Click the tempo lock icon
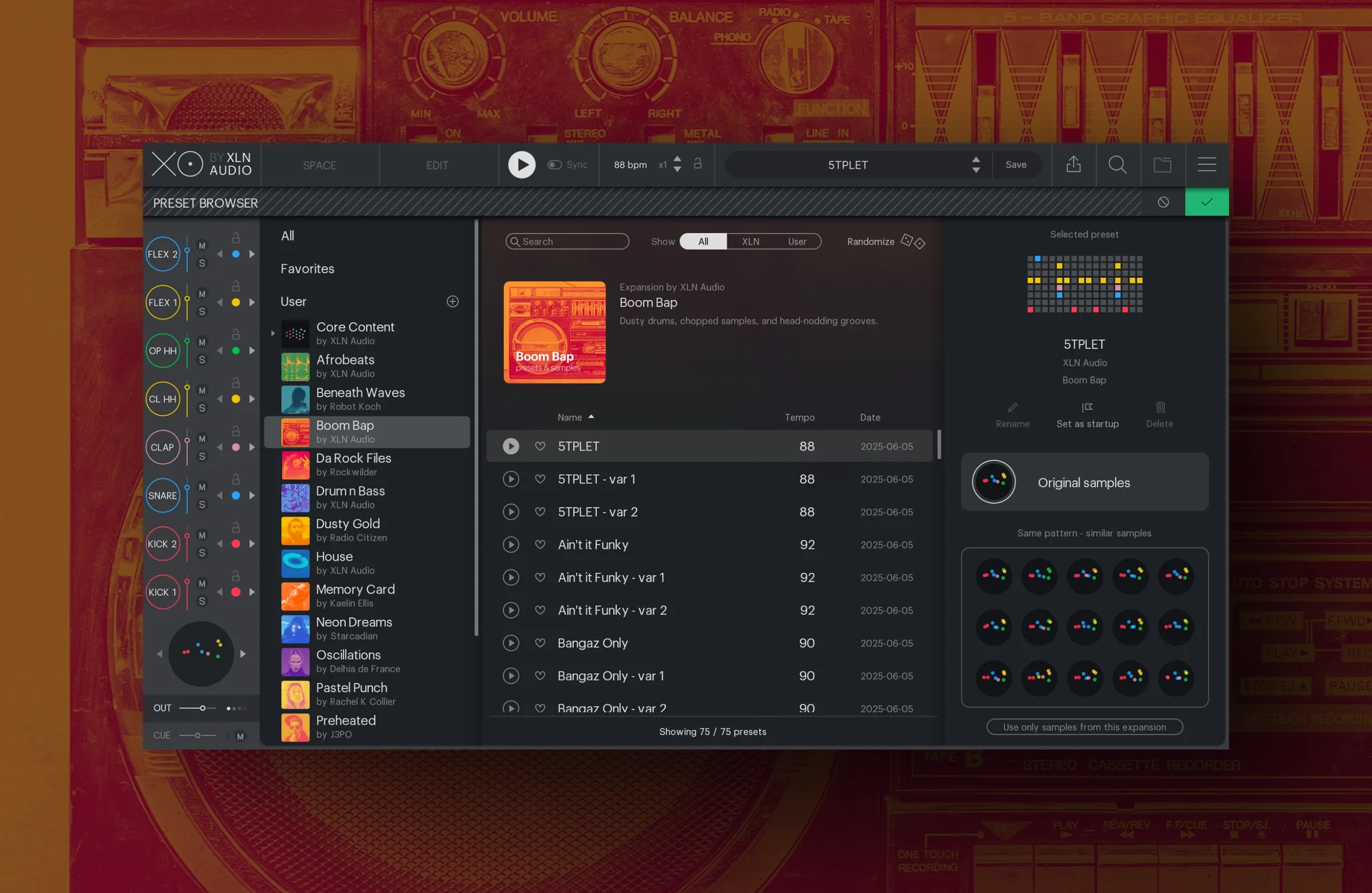Image resolution: width=1372 pixels, height=893 pixels. 698,164
